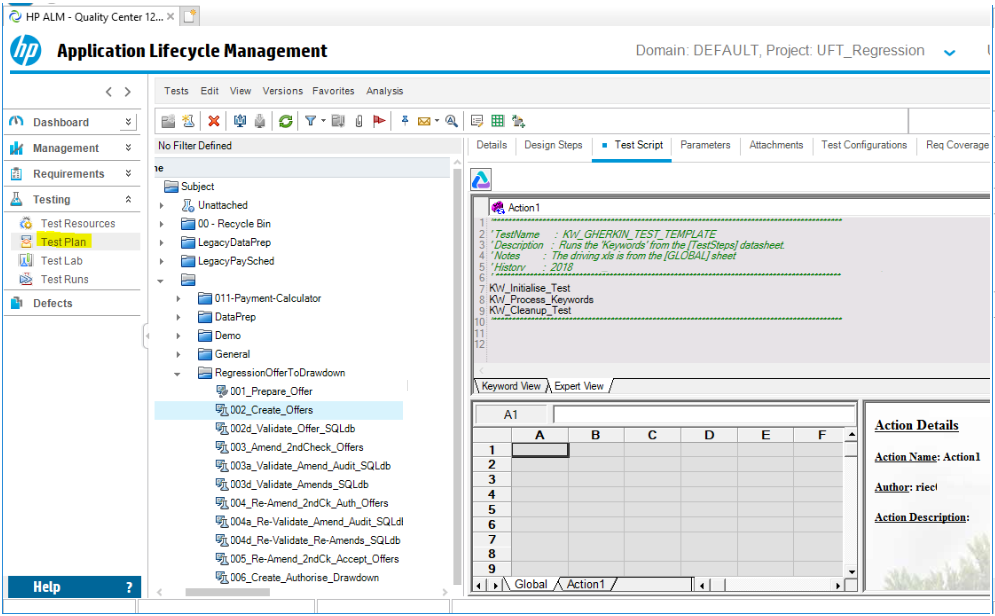Open the domain and project dropdown arrow

(949, 52)
